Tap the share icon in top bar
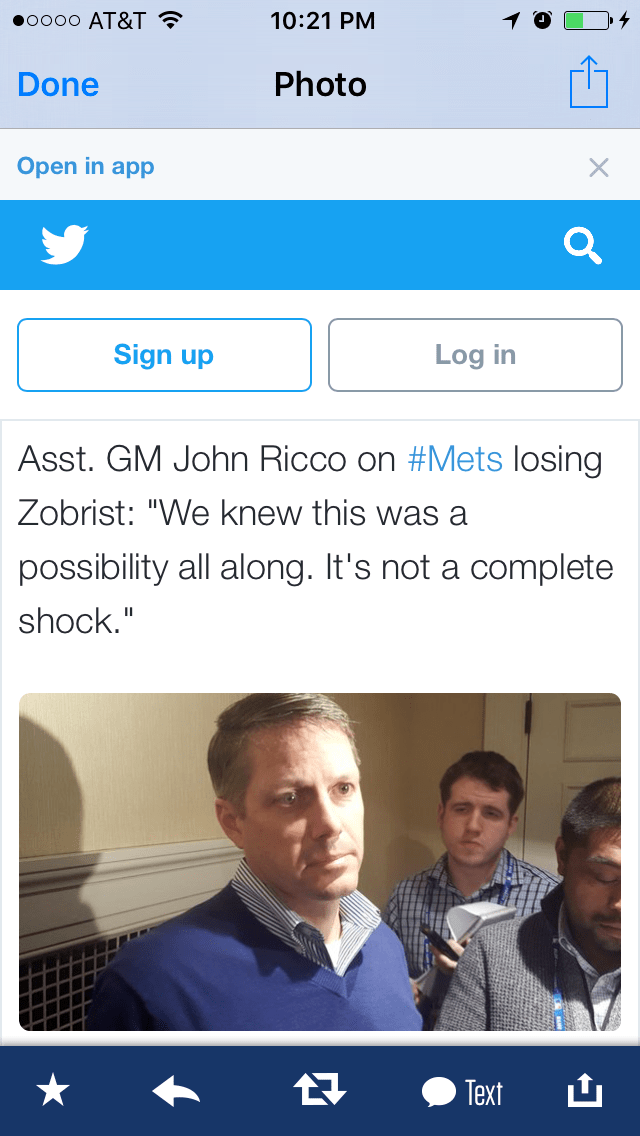 (x=588, y=84)
